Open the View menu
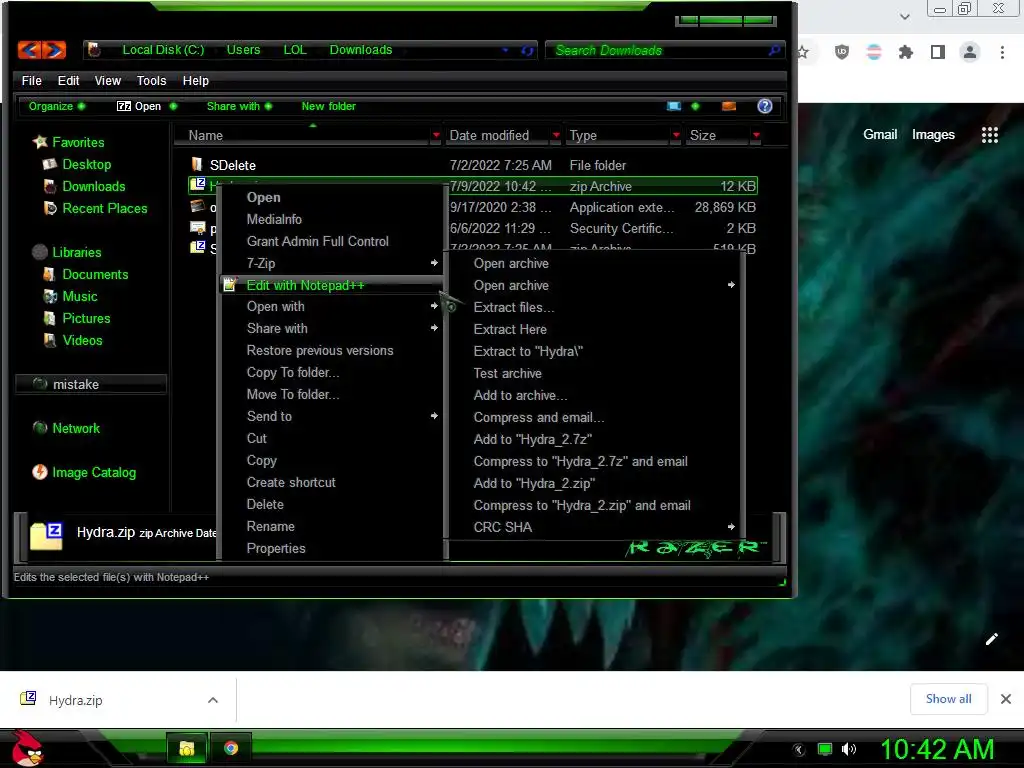 [x=108, y=80]
